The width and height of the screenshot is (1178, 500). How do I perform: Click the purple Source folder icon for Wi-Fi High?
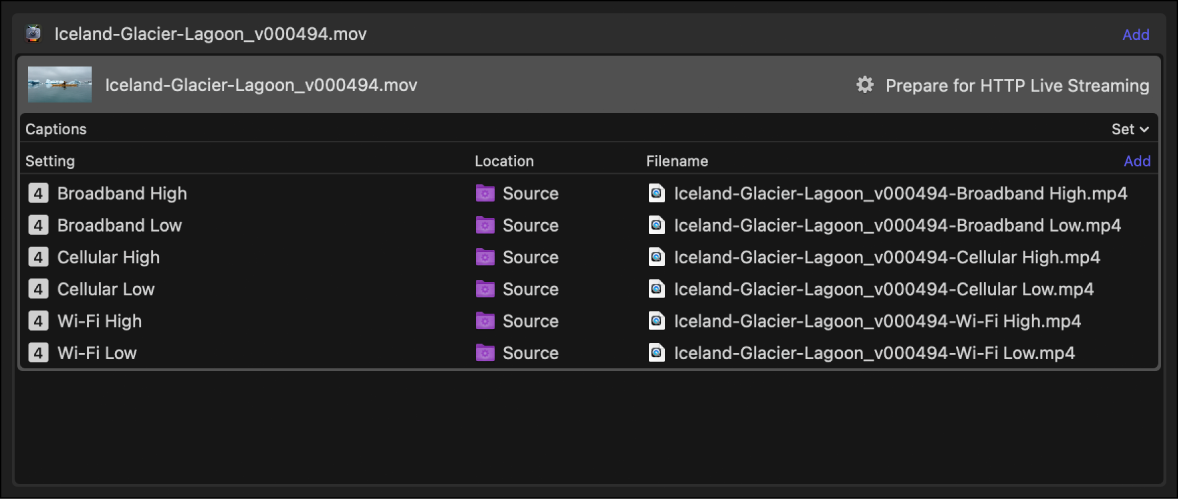(x=485, y=321)
